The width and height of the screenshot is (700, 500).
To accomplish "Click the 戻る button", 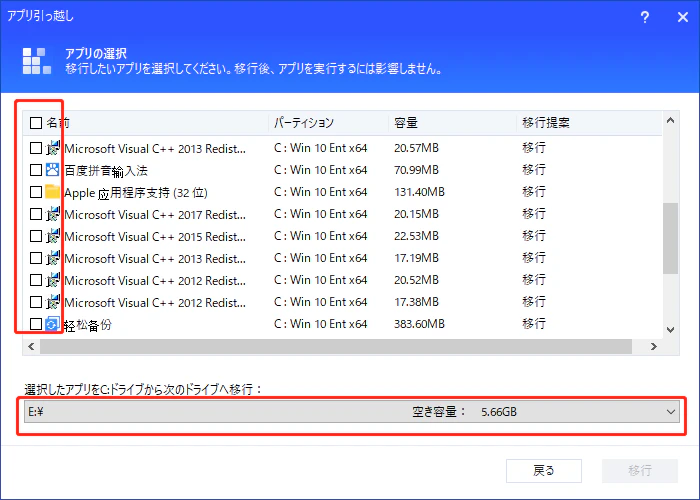I will coord(544,471).
